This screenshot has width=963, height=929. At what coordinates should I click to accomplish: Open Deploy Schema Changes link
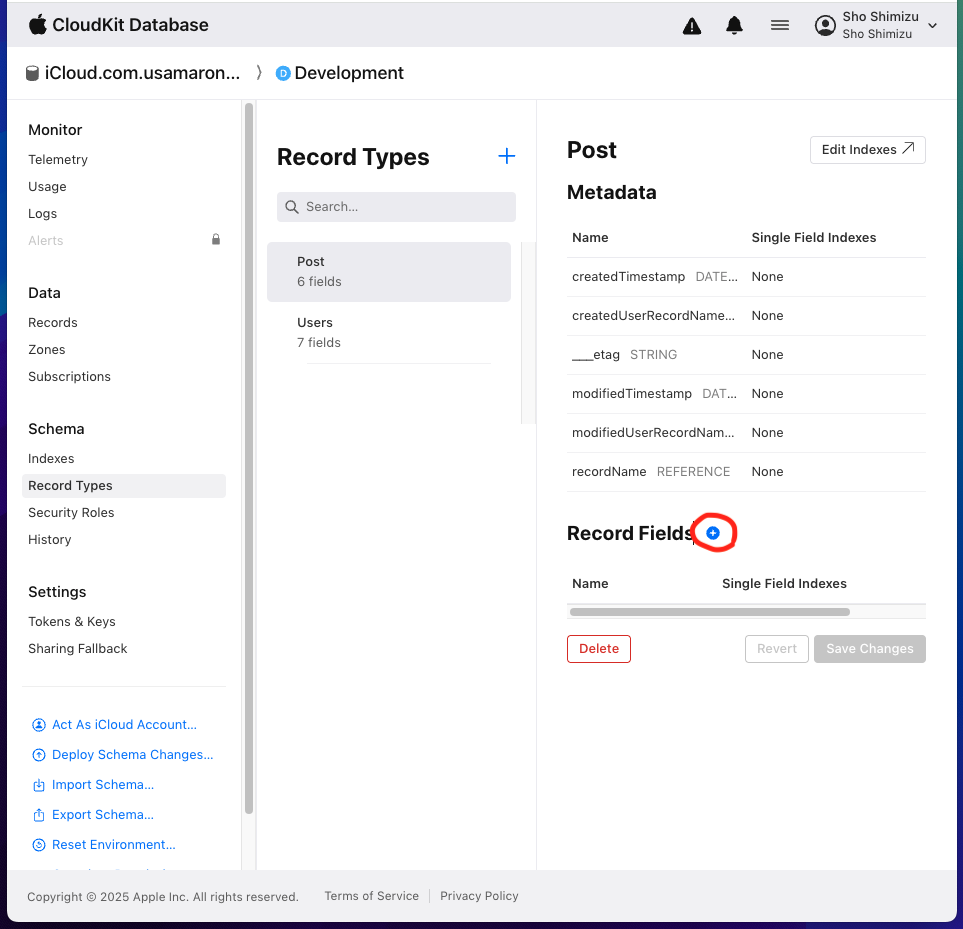(132, 755)
